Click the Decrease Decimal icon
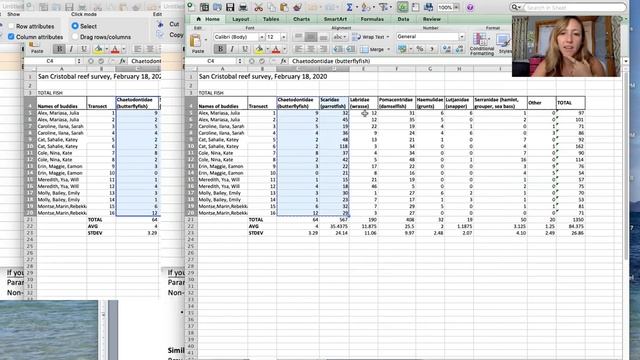Viewport: 640px width, 360px height. 460,49
